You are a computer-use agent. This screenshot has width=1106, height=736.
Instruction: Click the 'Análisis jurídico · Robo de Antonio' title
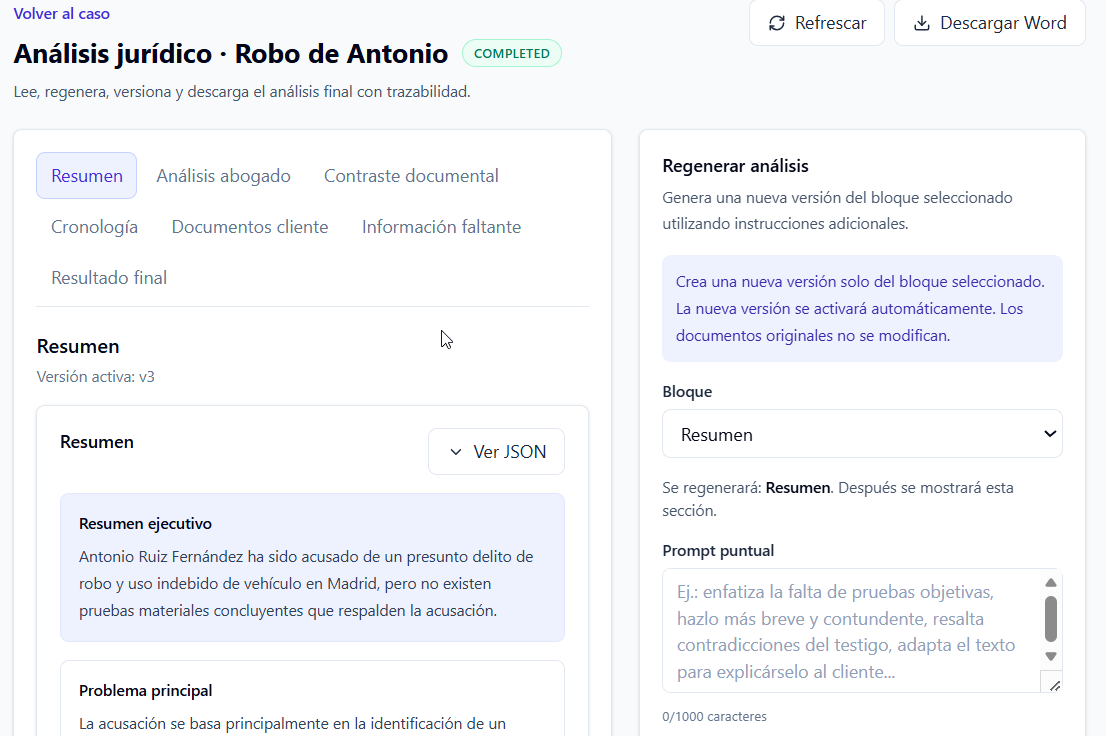231,54
